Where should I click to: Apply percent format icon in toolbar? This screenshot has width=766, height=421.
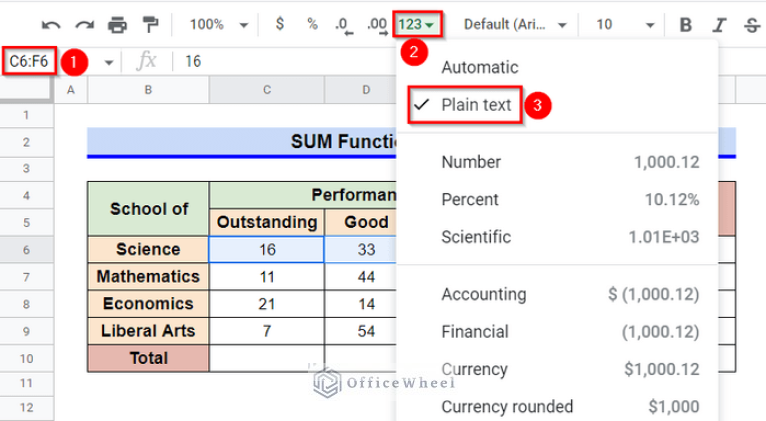tap(312, 24)
